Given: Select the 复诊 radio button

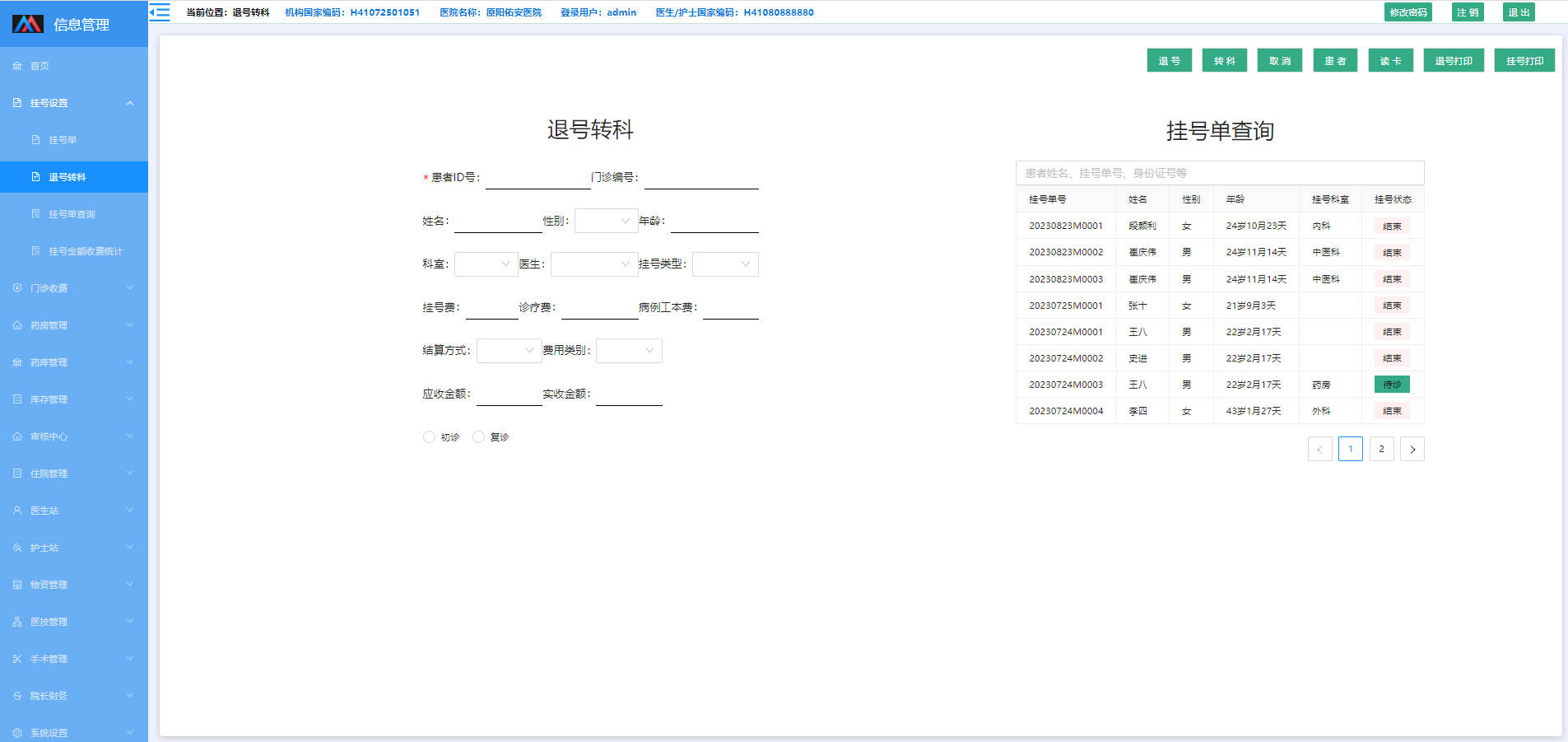Looking at the screenshot, I should (x=478, y=437).
